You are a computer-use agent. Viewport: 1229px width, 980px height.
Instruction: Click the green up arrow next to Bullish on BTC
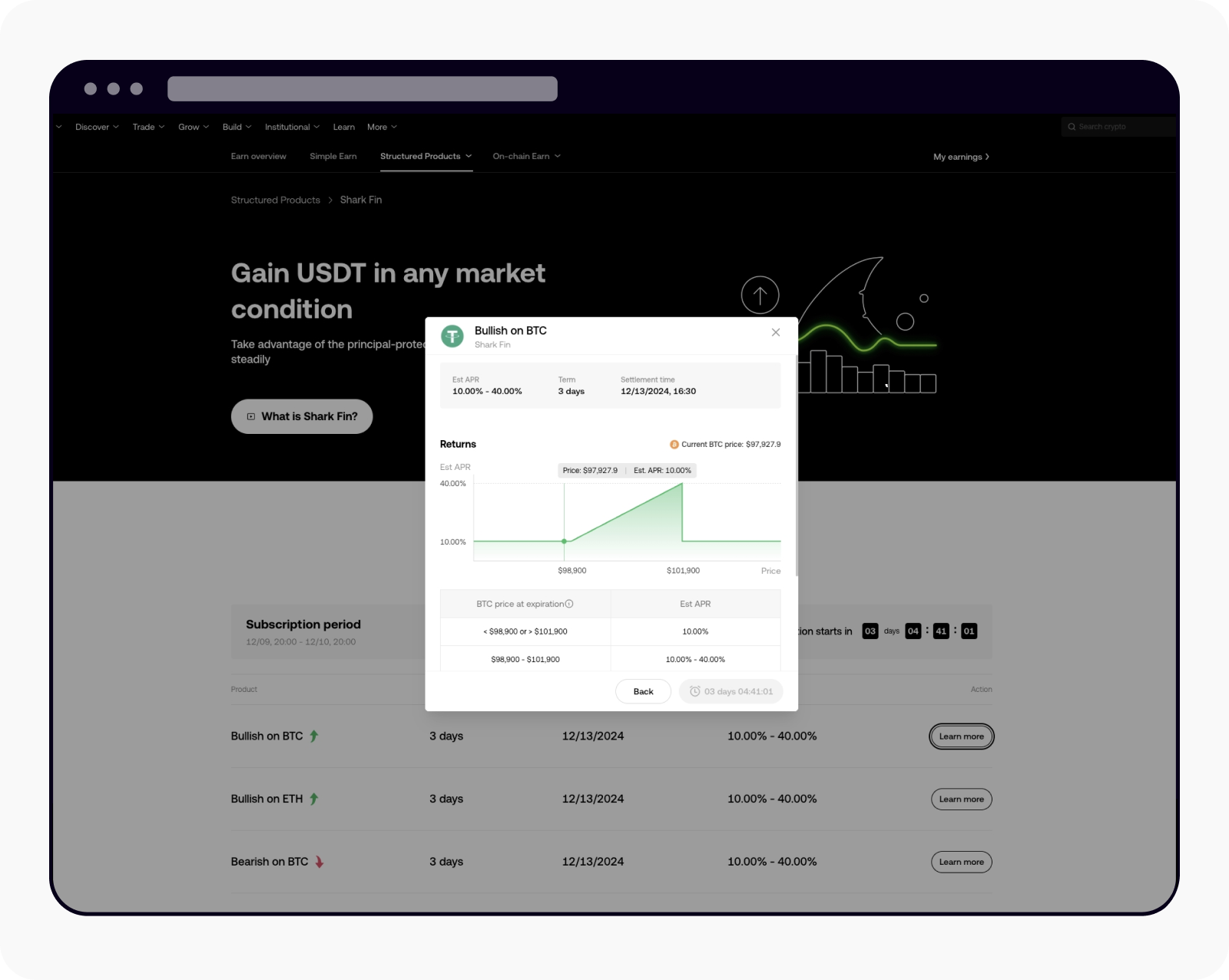click(x=313, y=736)
